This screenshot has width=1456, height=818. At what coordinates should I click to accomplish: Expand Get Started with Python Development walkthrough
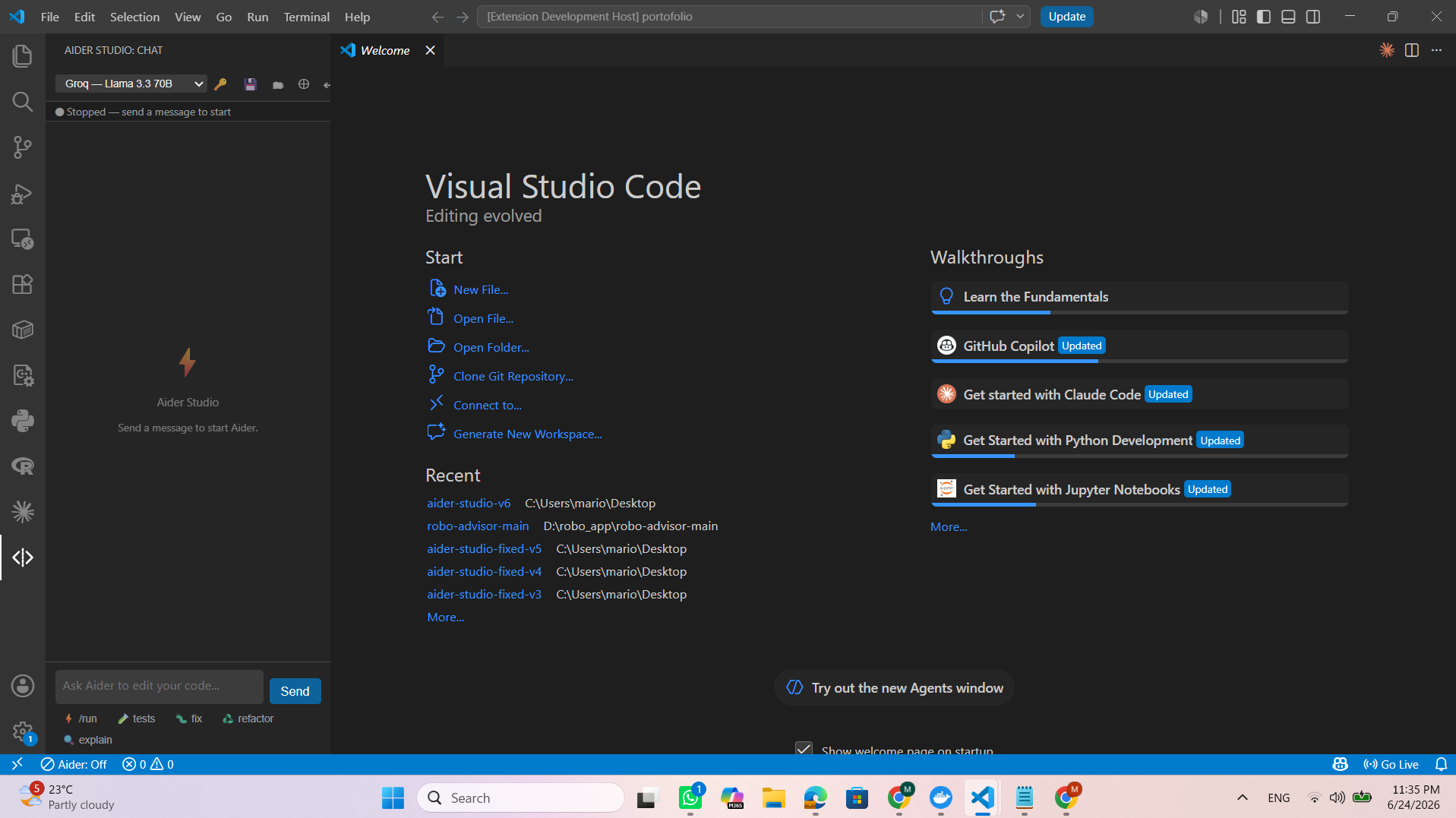pos(1139,441)
